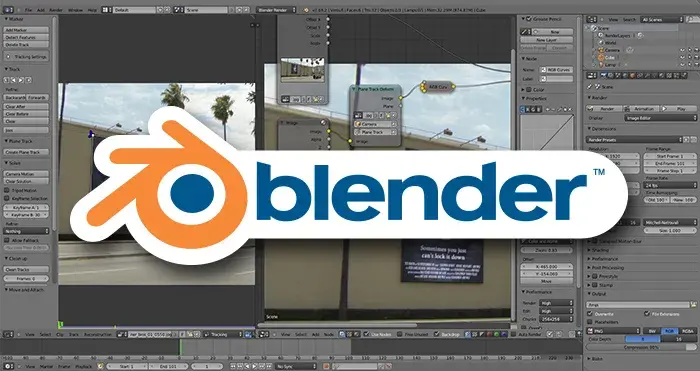Click the Lamp icon in the outliner
The height and width of the screenshot is (371, 700).
600,65
